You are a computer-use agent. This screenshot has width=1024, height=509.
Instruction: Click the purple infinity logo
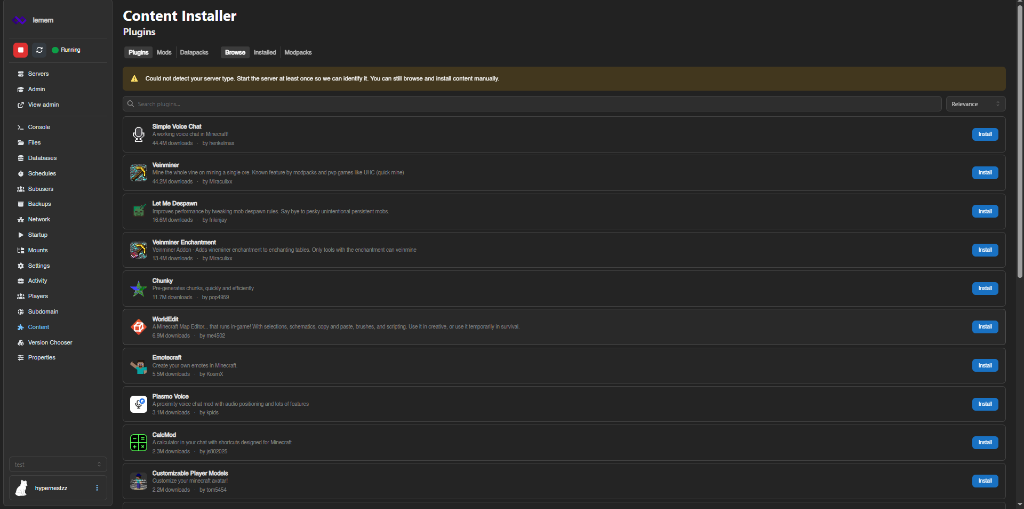tap(19, 20)
